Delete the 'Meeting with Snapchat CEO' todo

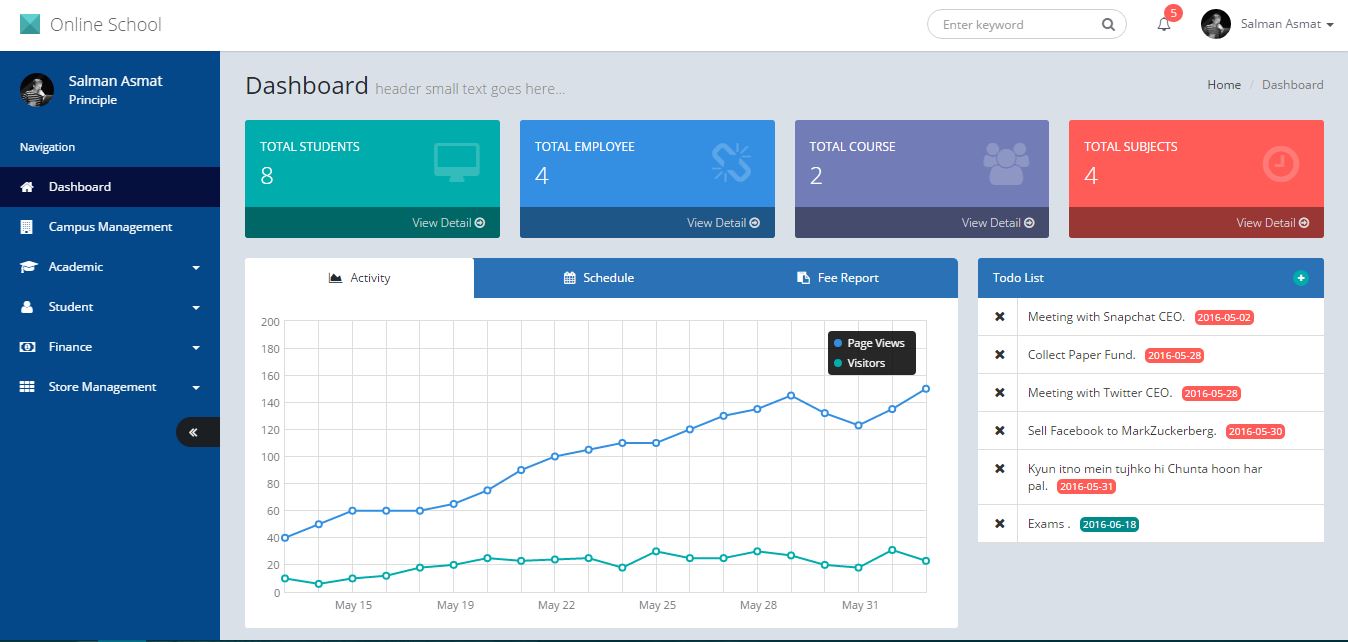tap(999, 317)
